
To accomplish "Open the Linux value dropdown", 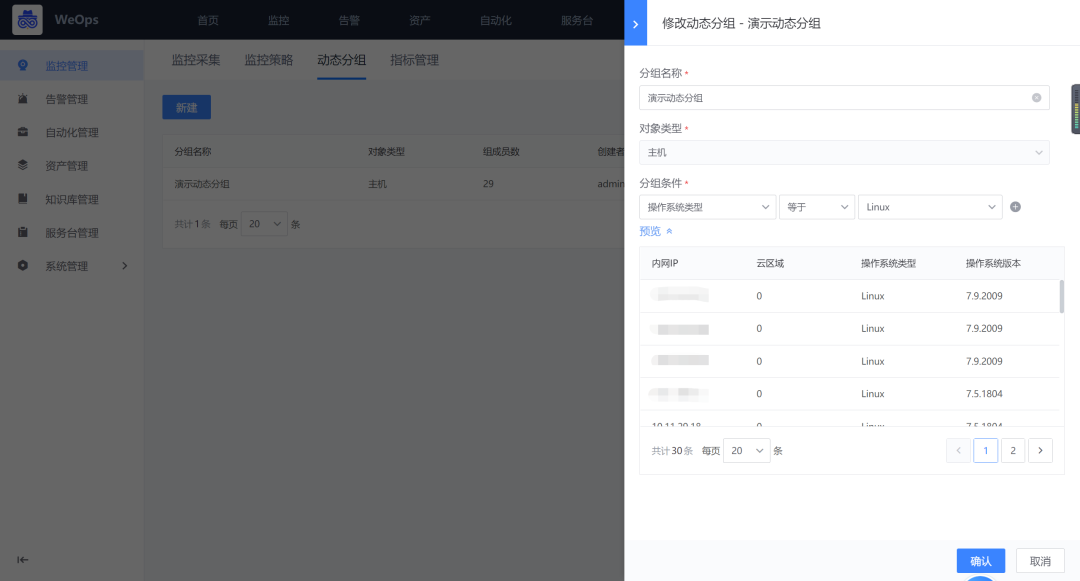I will [x=930, y=207].
